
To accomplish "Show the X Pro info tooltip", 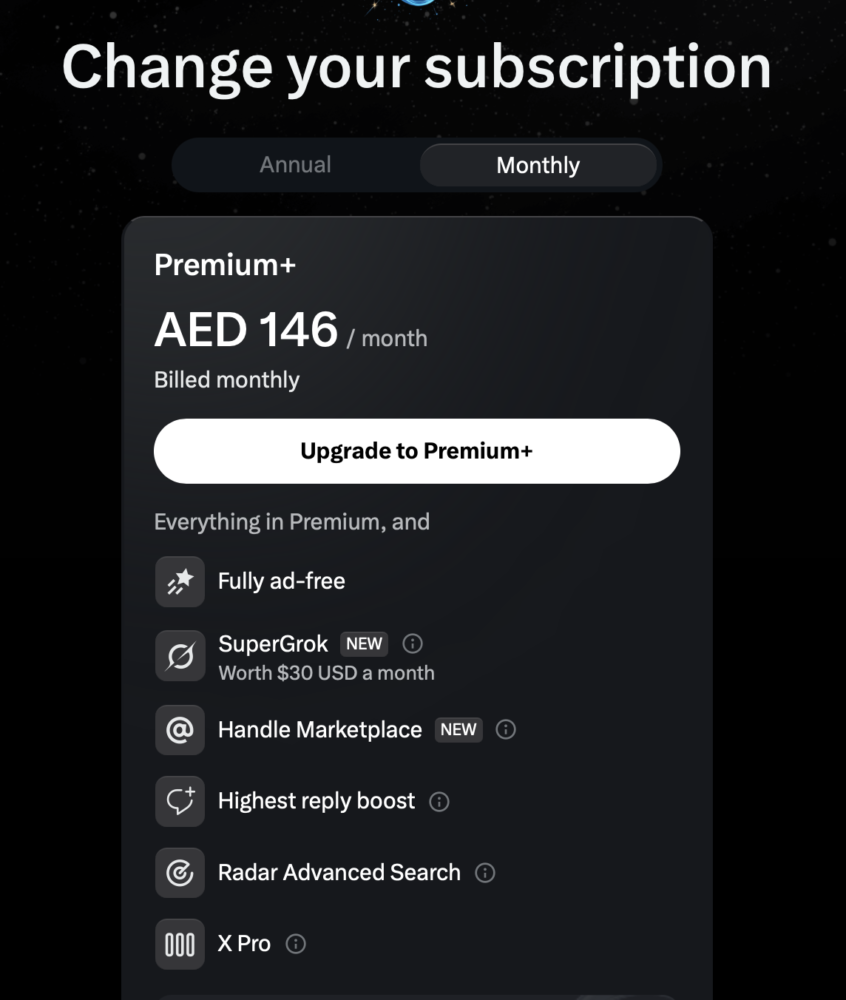I will click(295, 944).
